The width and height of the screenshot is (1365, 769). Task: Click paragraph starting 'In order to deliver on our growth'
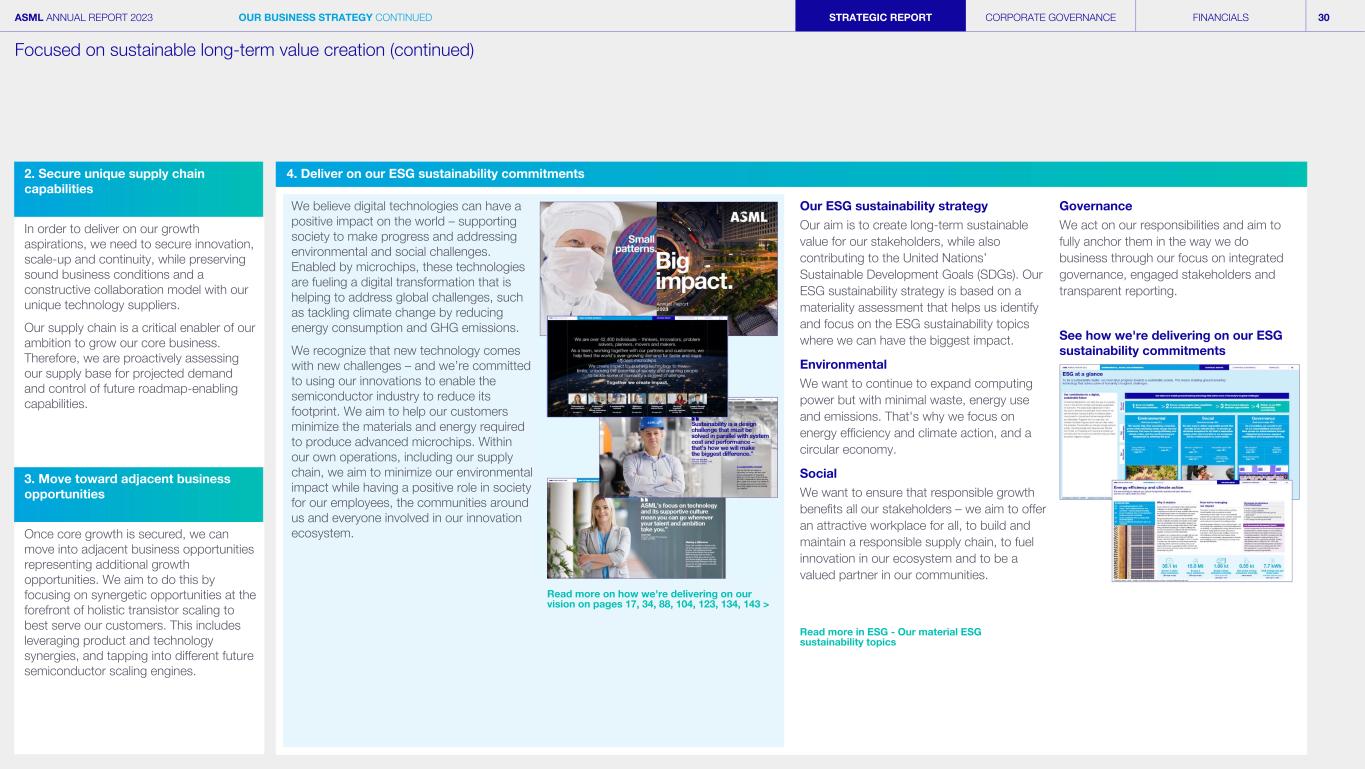tap(138, 267)
